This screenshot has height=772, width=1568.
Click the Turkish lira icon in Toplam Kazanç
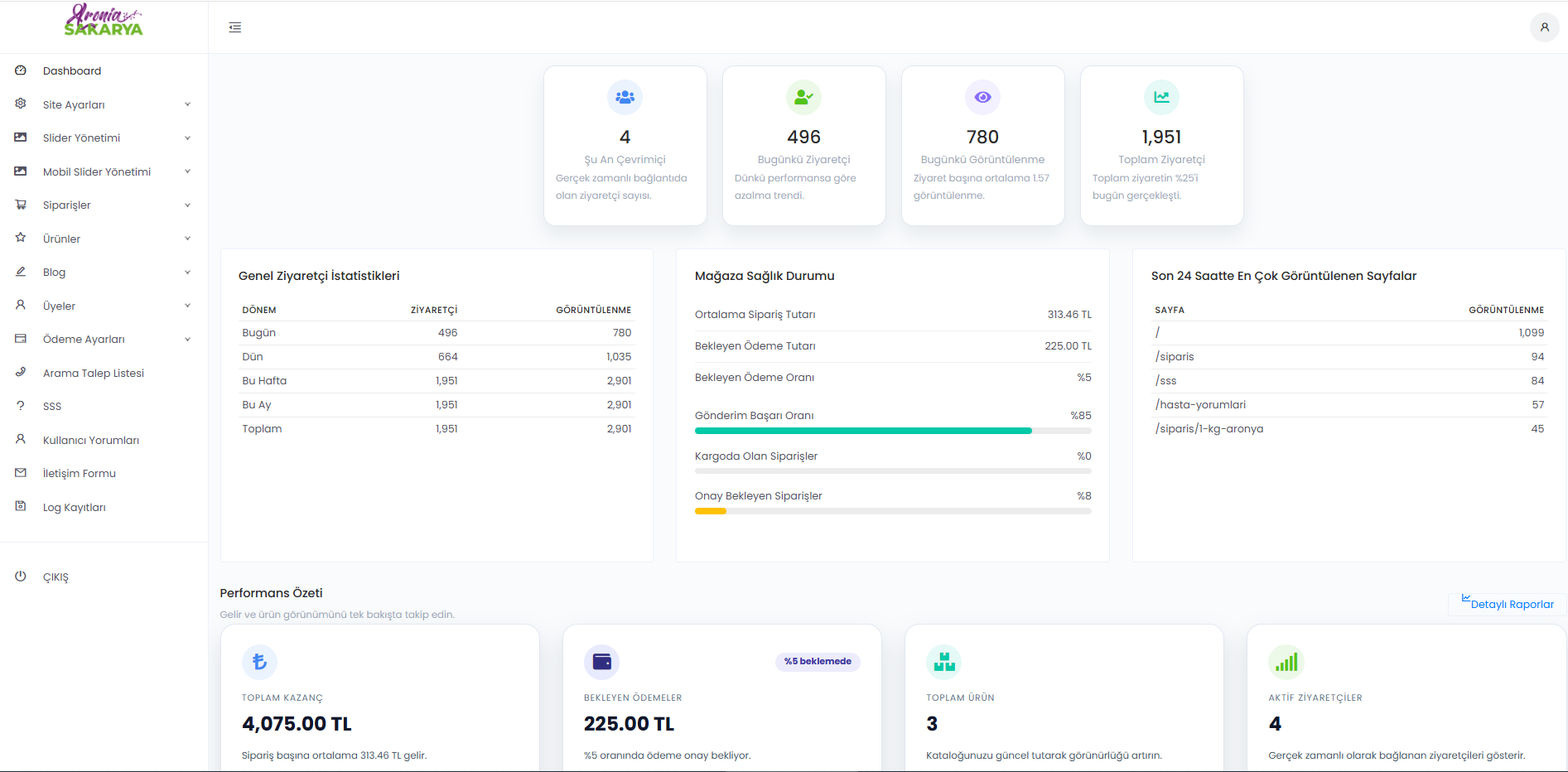[x=259, y=662]
